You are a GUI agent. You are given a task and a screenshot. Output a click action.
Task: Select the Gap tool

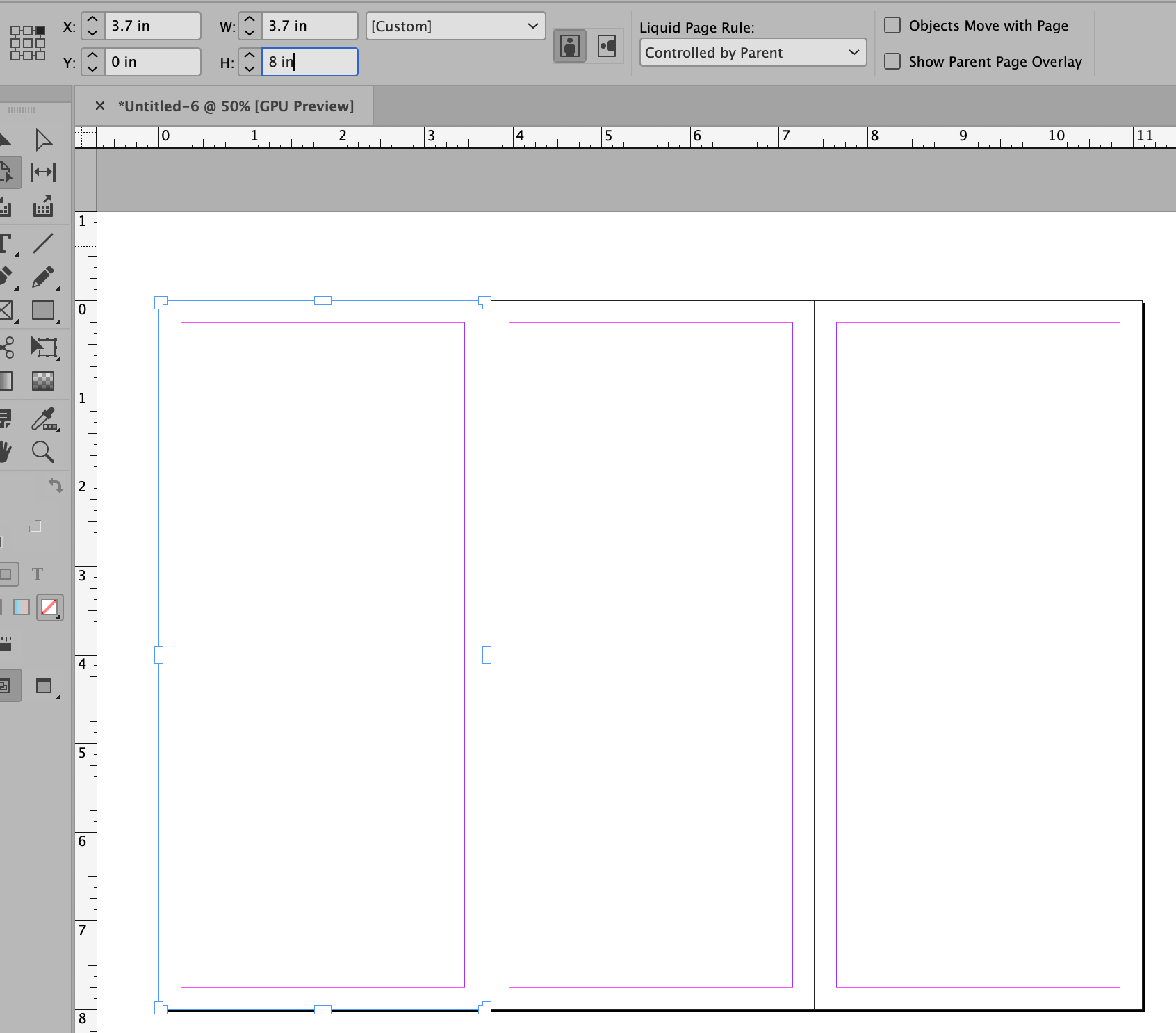44,173
